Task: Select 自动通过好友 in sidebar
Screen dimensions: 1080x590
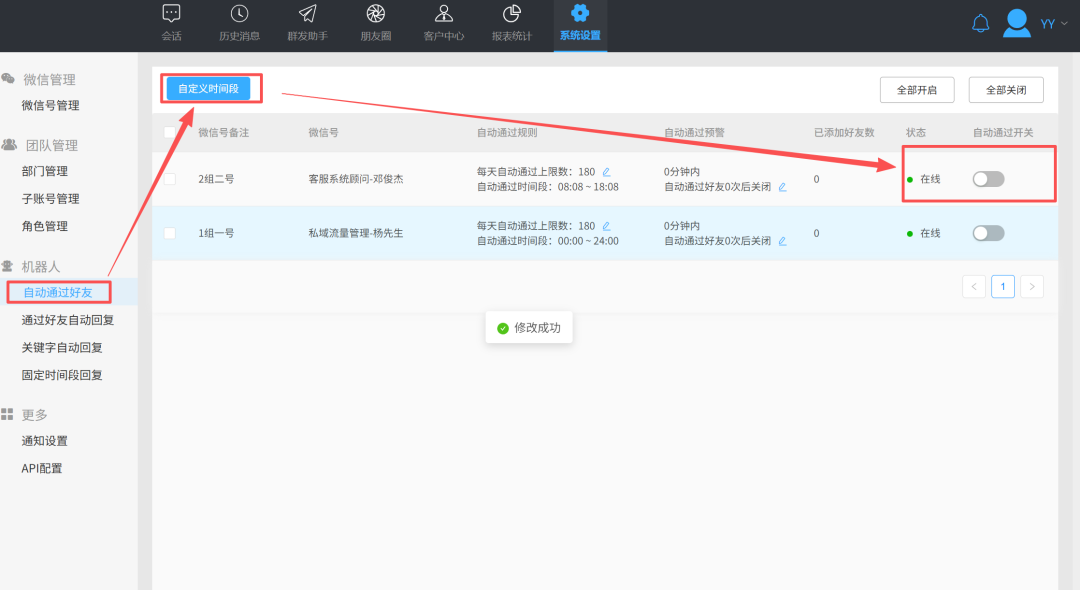Action: (58, 293)
